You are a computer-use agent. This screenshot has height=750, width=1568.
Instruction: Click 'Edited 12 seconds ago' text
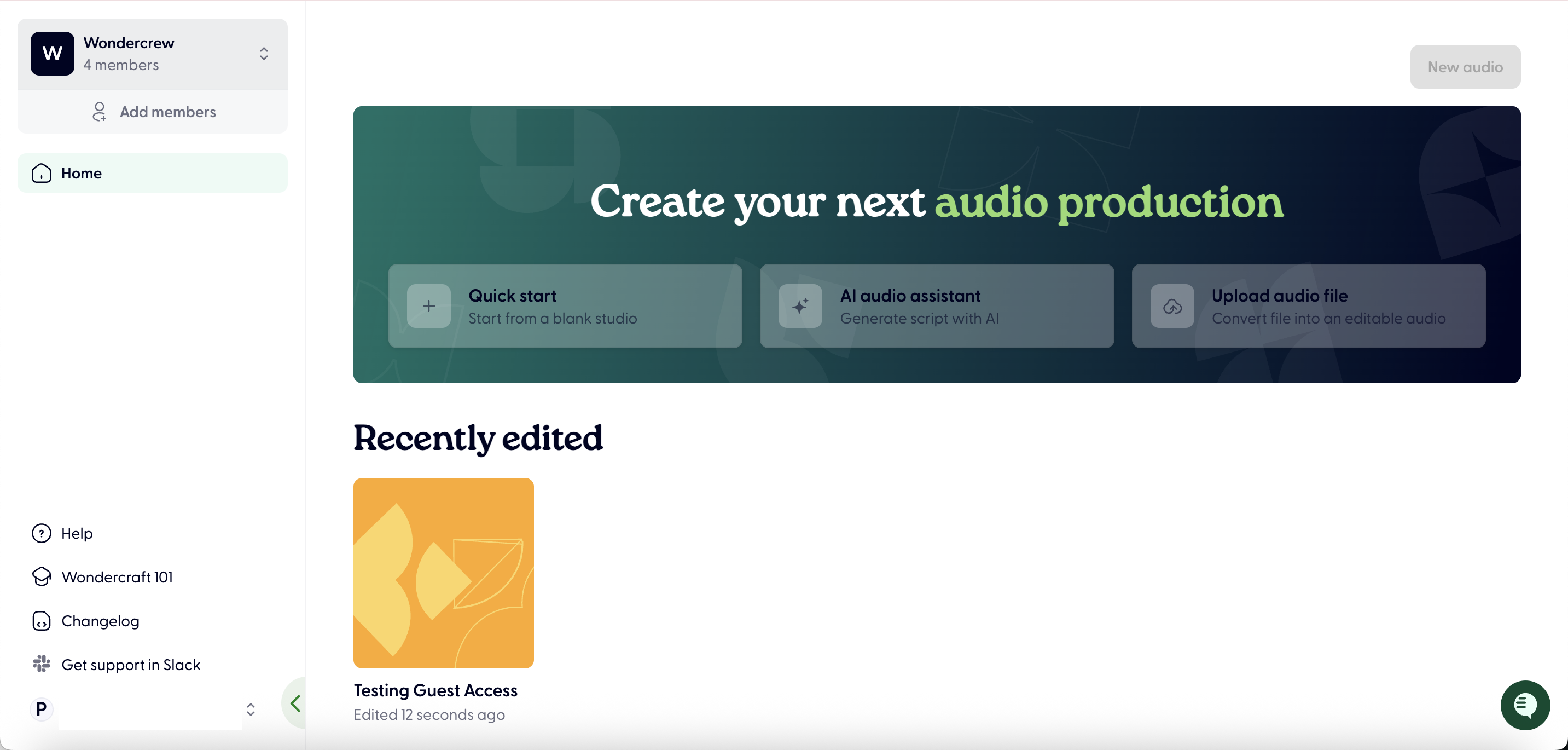pos(429,714)
